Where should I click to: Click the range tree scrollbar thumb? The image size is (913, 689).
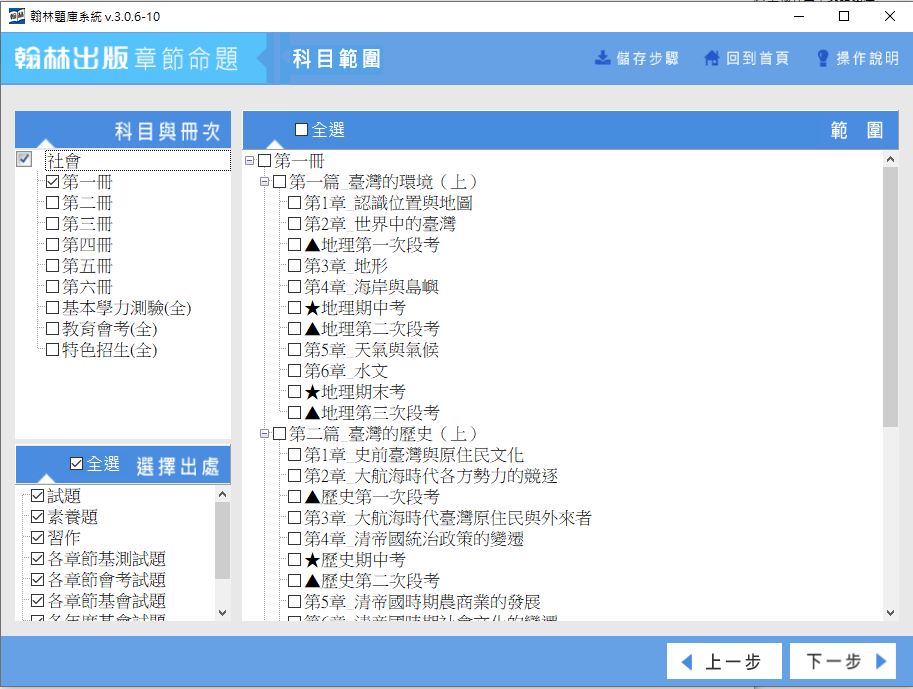tap(890, 297)
